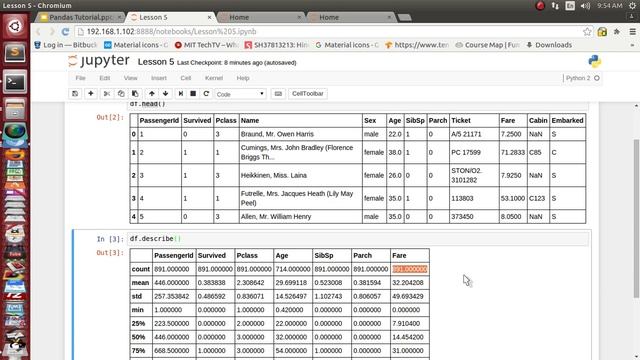640x360 pixels.
Task: Open the Log in — Bitbucket bookmark
Action: click(65, 45)
